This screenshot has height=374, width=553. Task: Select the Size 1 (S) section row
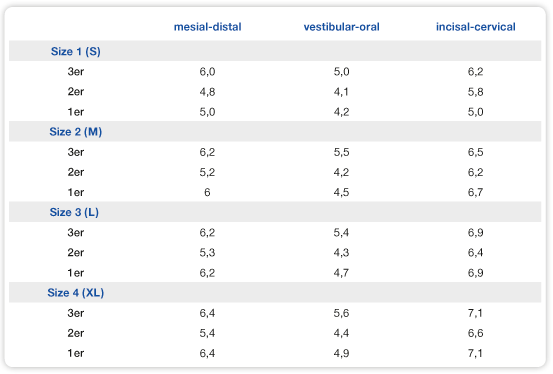tap(275, 51)
